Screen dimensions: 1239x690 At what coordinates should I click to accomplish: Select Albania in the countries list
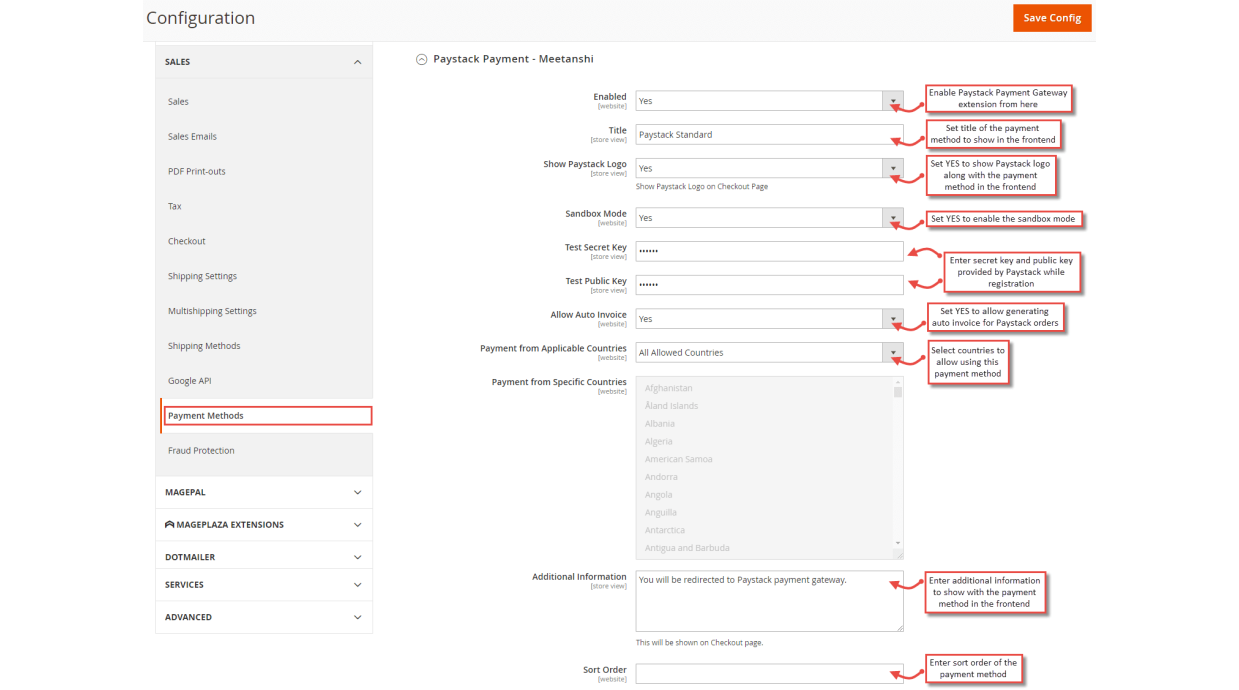click(660, 424)
